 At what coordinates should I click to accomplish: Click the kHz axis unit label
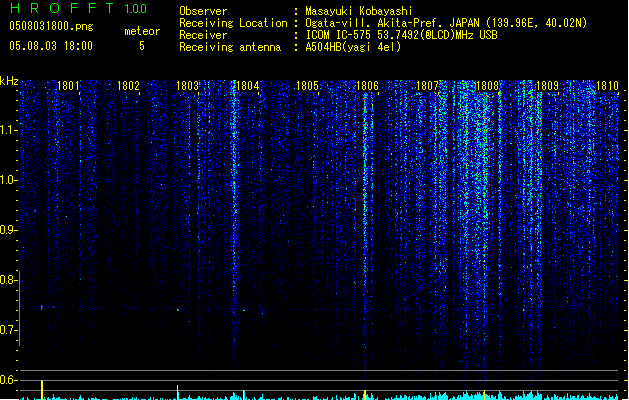pyautogui.click(x=9, y=81)
